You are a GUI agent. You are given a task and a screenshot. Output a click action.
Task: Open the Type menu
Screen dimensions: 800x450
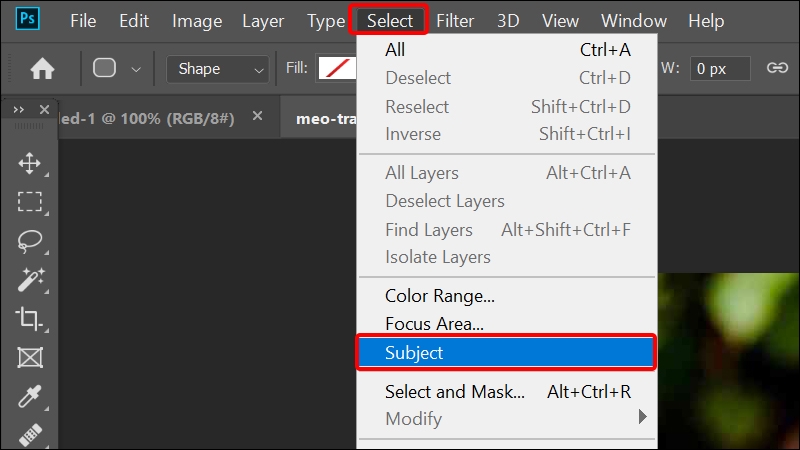pyautogui.click(x=326, y=21)
